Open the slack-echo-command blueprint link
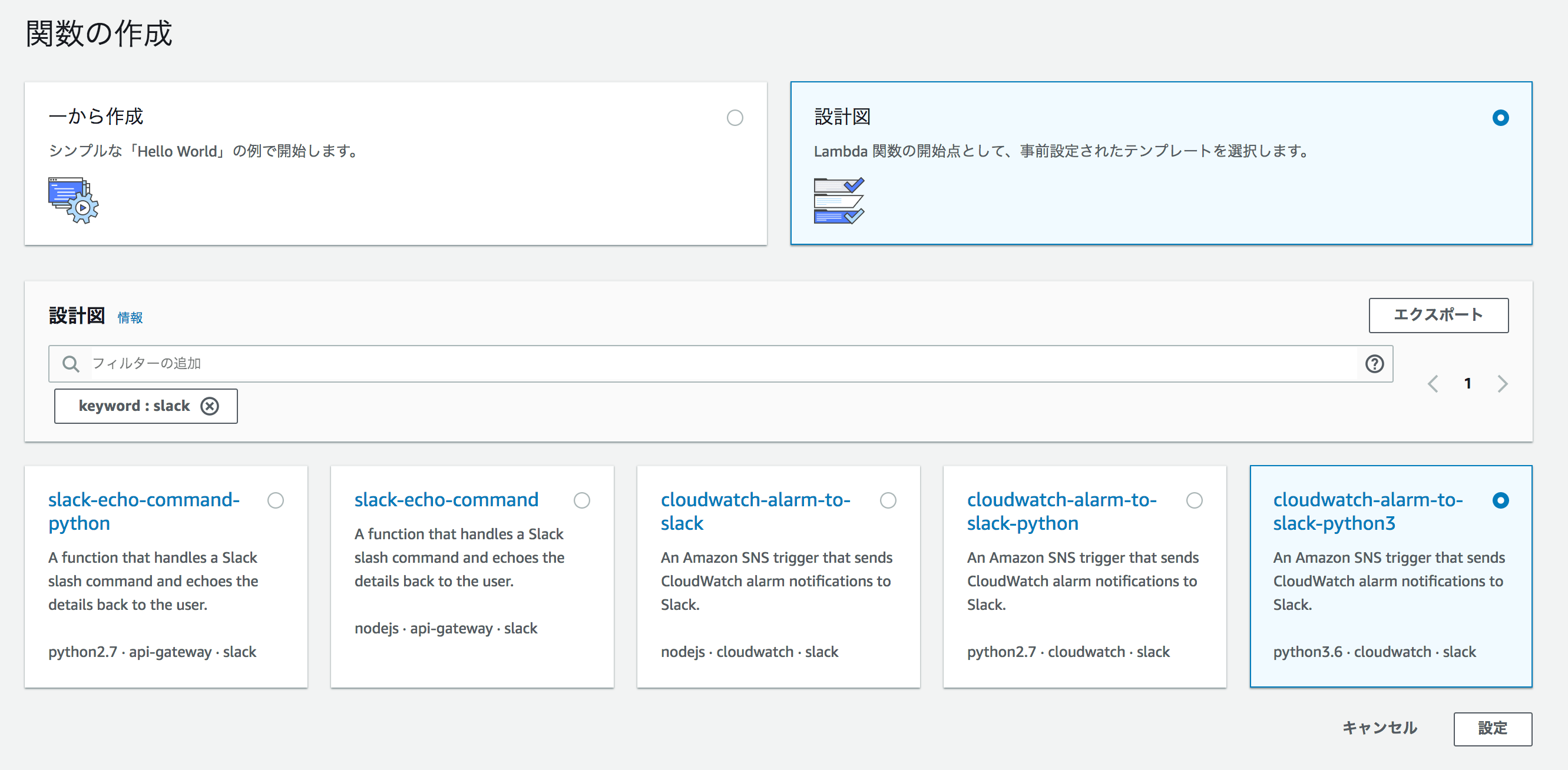 pyautogui.click(x=446, y=499)
